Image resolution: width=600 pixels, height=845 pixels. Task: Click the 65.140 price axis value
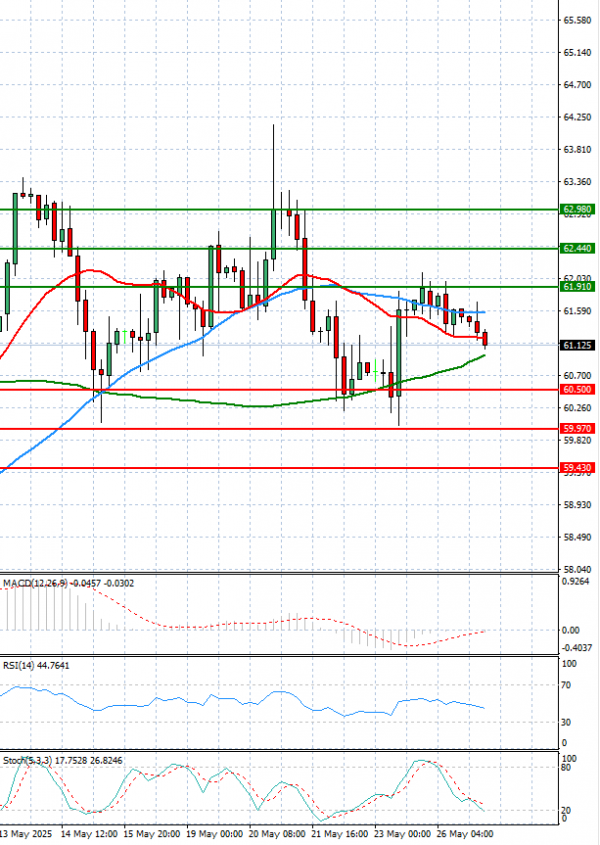pyautogui.click(x=577, y=53)
